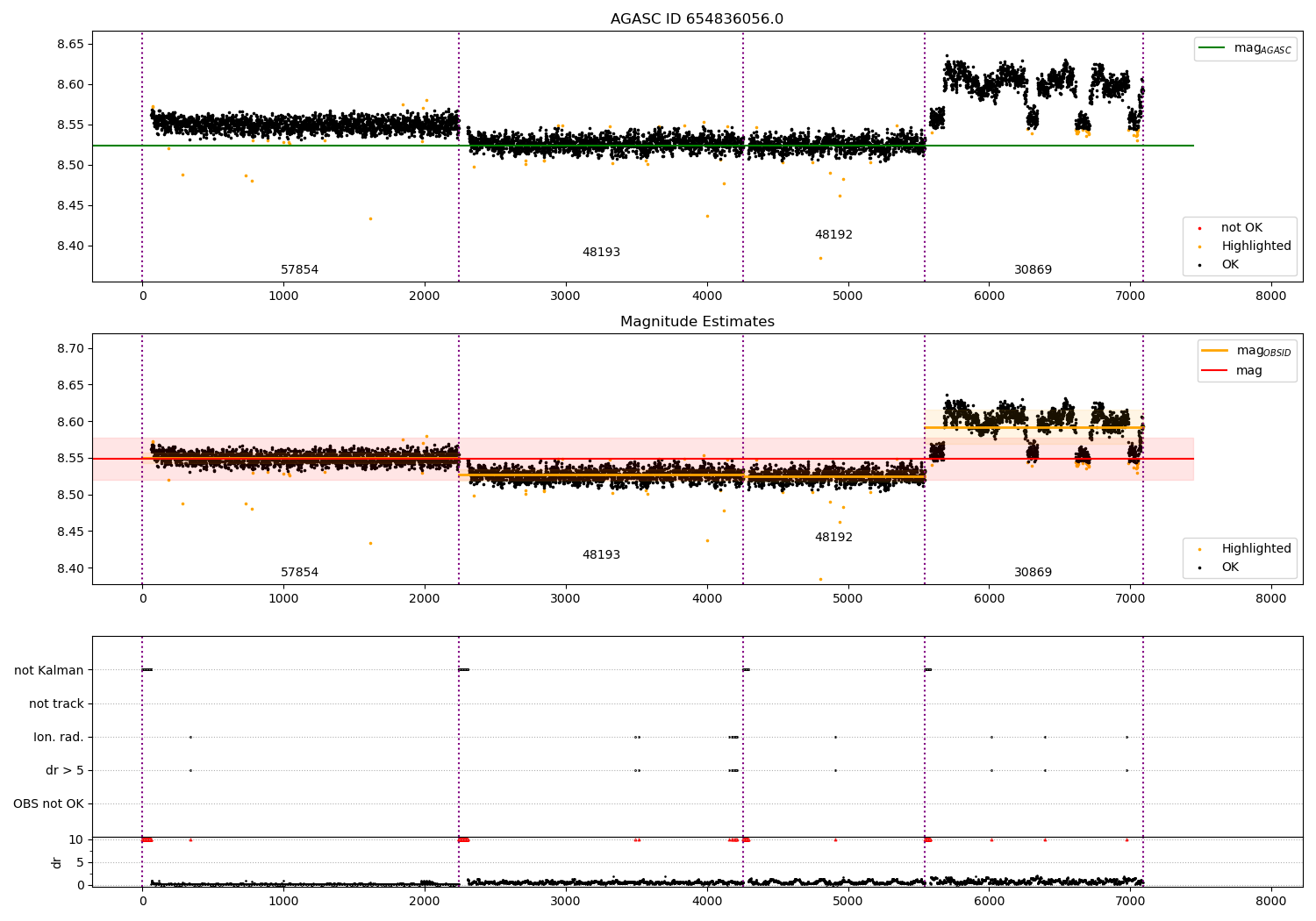Click the plot title 'AGASC ID 654836056.0'
This screenshot has height=921, width=1316.
click(x=697, y=19)
